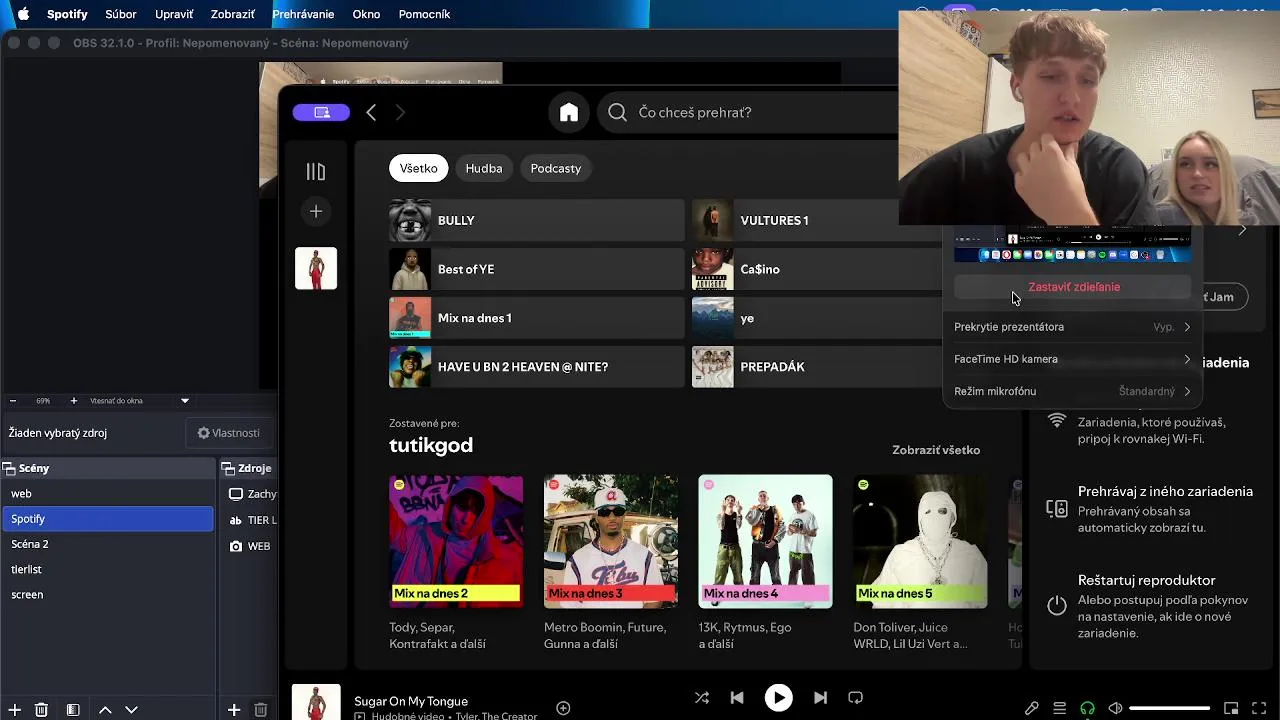This screenshot has height=720, width=1280.
Task: Select the Podcasty filter chip
Action: tap(556, 168)
